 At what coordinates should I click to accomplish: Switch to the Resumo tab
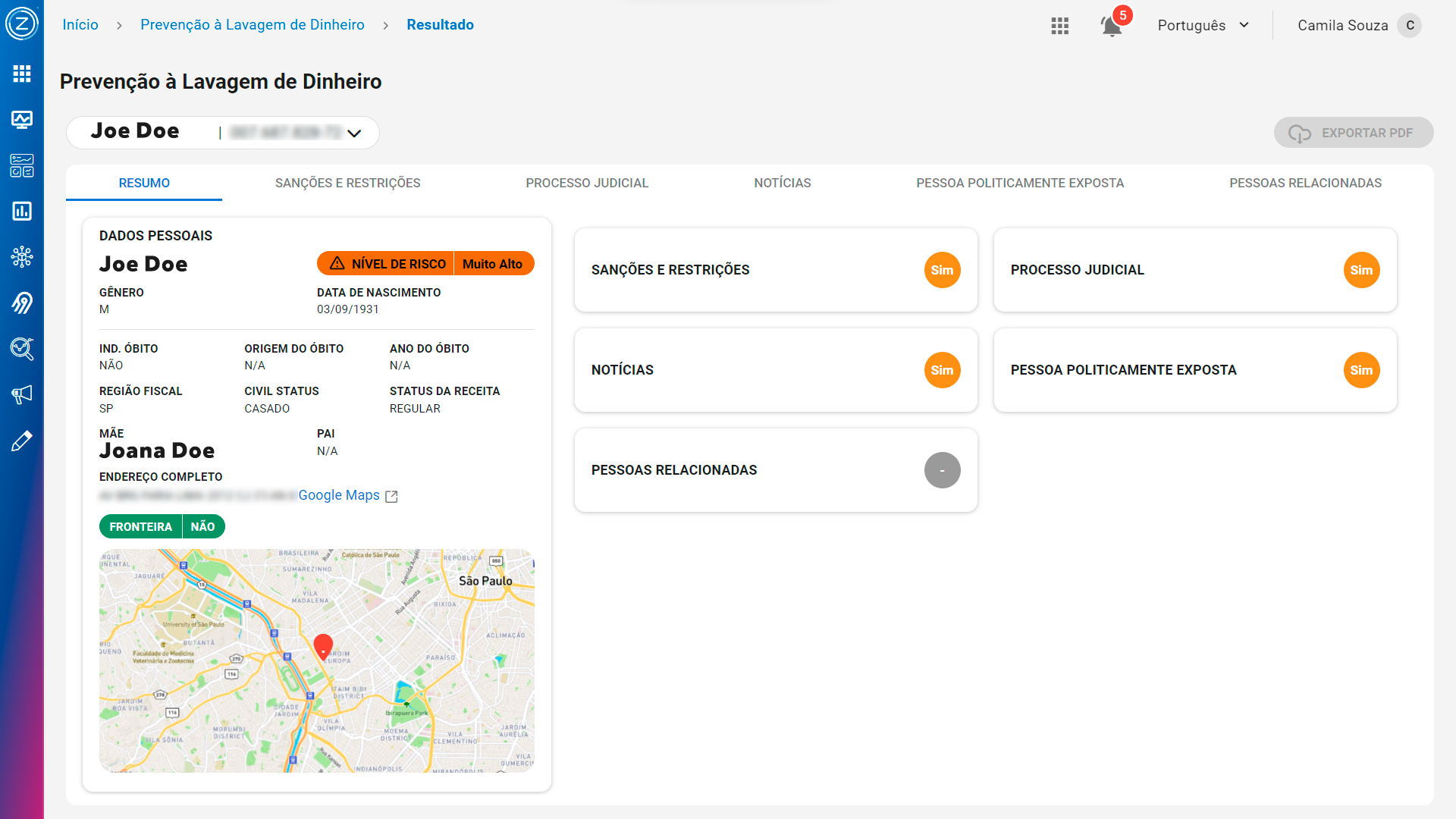(x=144, y=183)
